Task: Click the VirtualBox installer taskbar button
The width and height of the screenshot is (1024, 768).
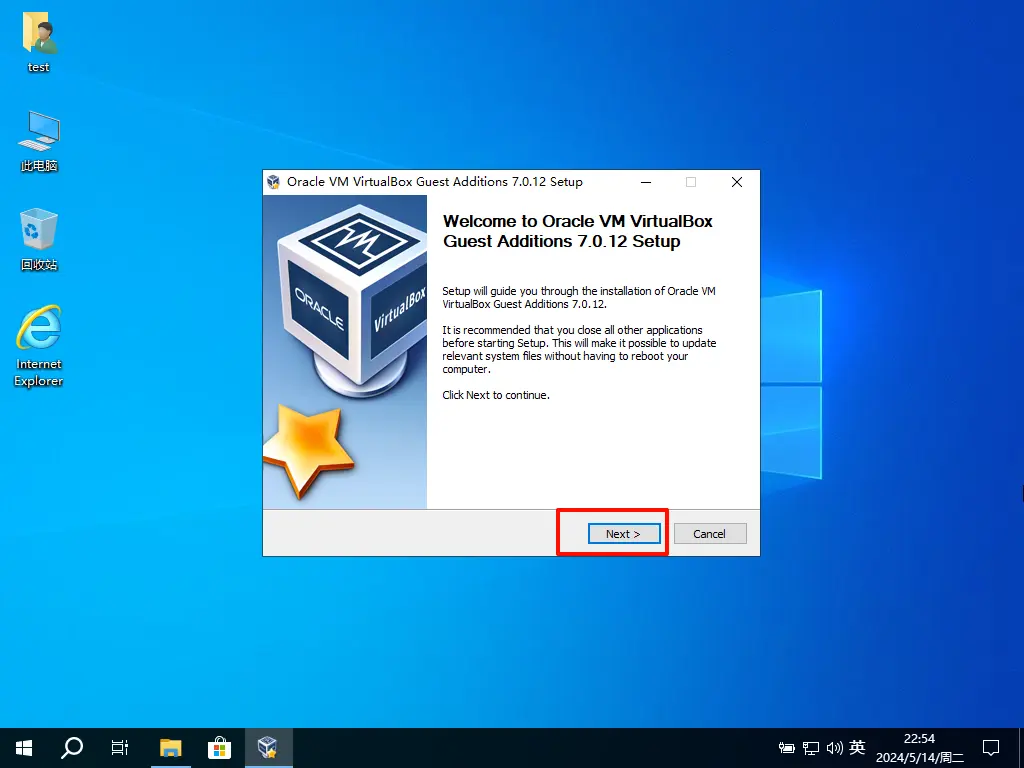Action: pyautogui.click(x=268, y=748)
